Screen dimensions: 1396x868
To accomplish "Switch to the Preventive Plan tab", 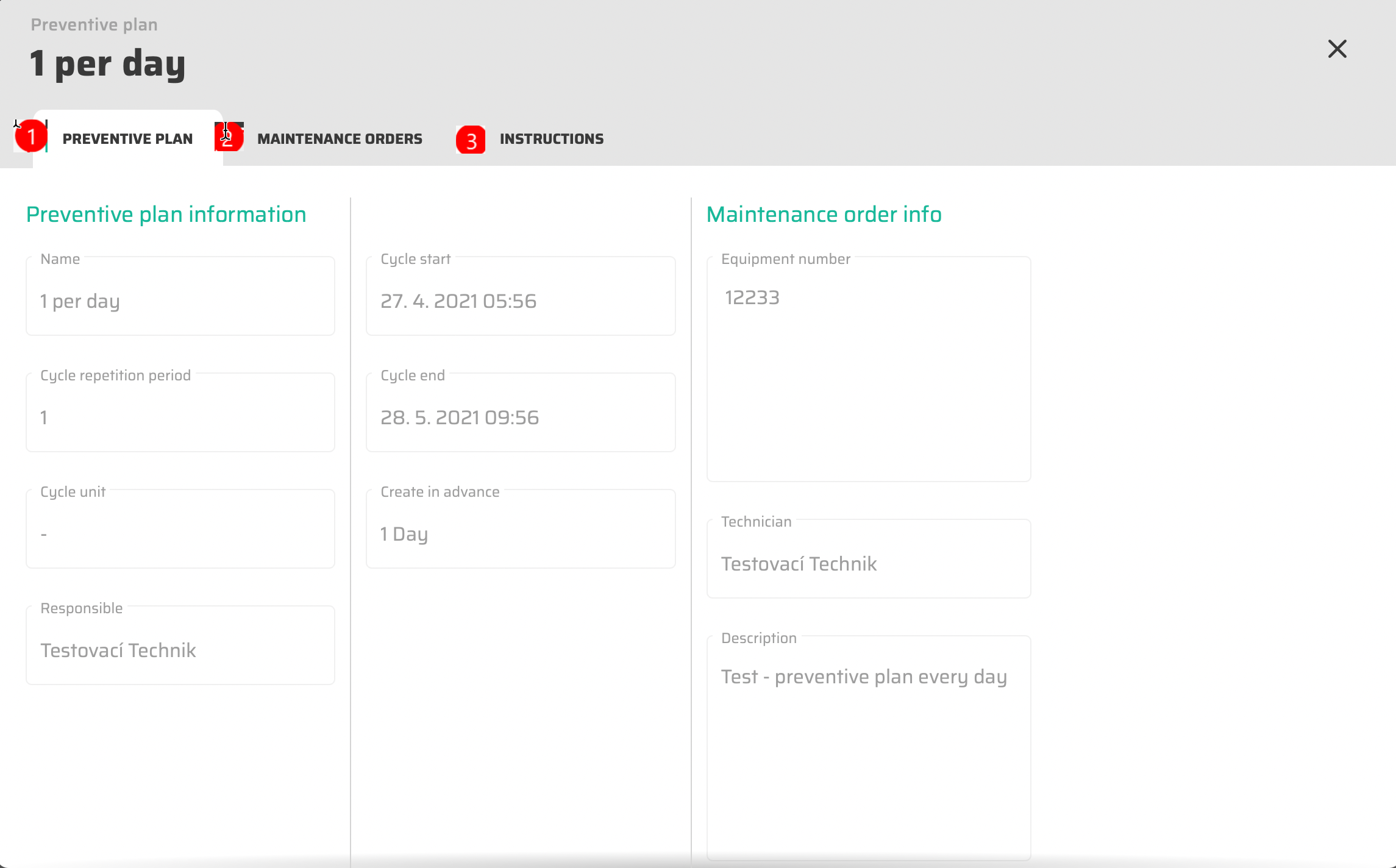I will pyautogui.click(x=127, y=139).
